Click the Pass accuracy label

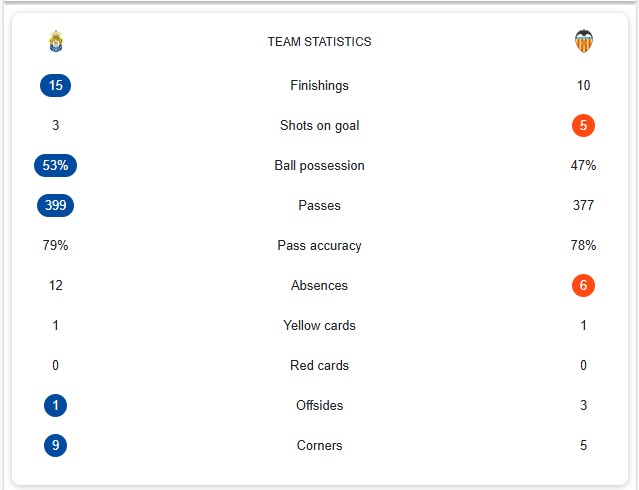(x=320, y=245)
